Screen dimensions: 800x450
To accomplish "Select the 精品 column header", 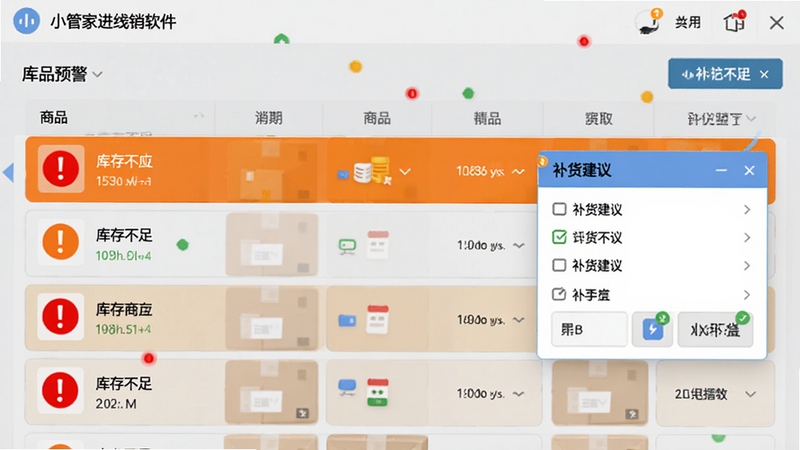I will pyautogui.click(x=487, y=118).
